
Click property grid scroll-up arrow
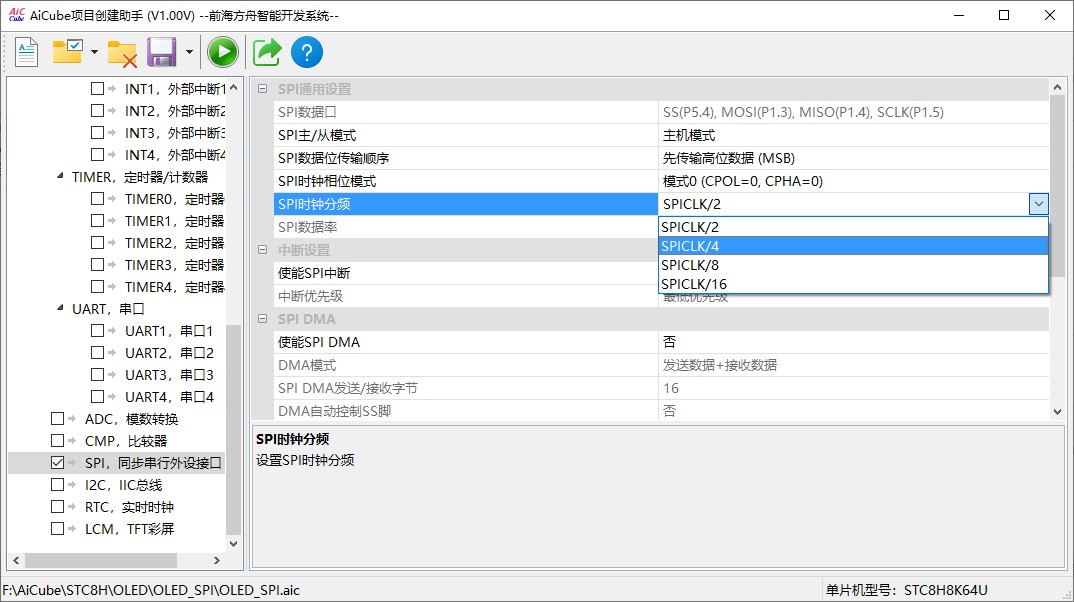[x=1058, y=88]
